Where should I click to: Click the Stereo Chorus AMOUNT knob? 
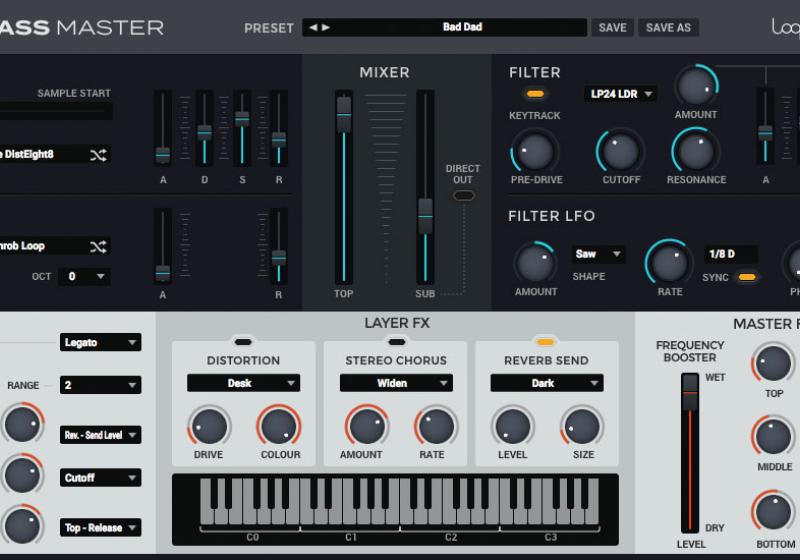[366, 427]
